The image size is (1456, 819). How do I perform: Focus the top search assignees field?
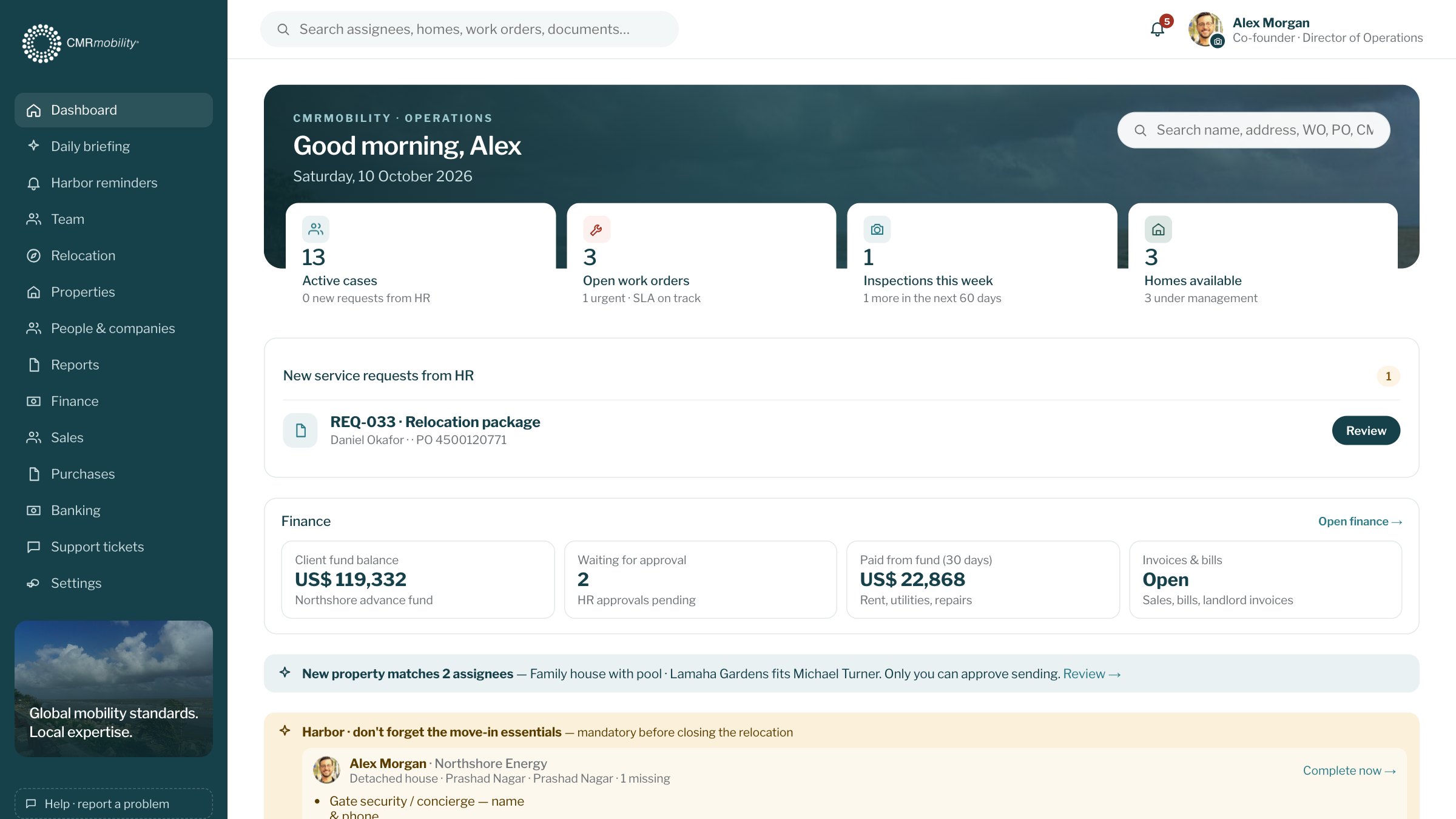tap(469, 29)
